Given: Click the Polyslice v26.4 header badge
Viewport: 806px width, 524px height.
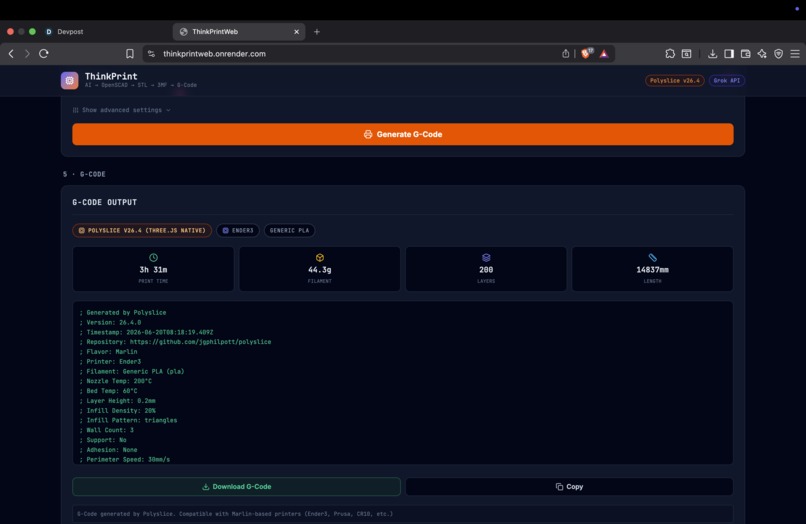Looking at the screenshot, I should pyautogui.click(x=674, y=80).
